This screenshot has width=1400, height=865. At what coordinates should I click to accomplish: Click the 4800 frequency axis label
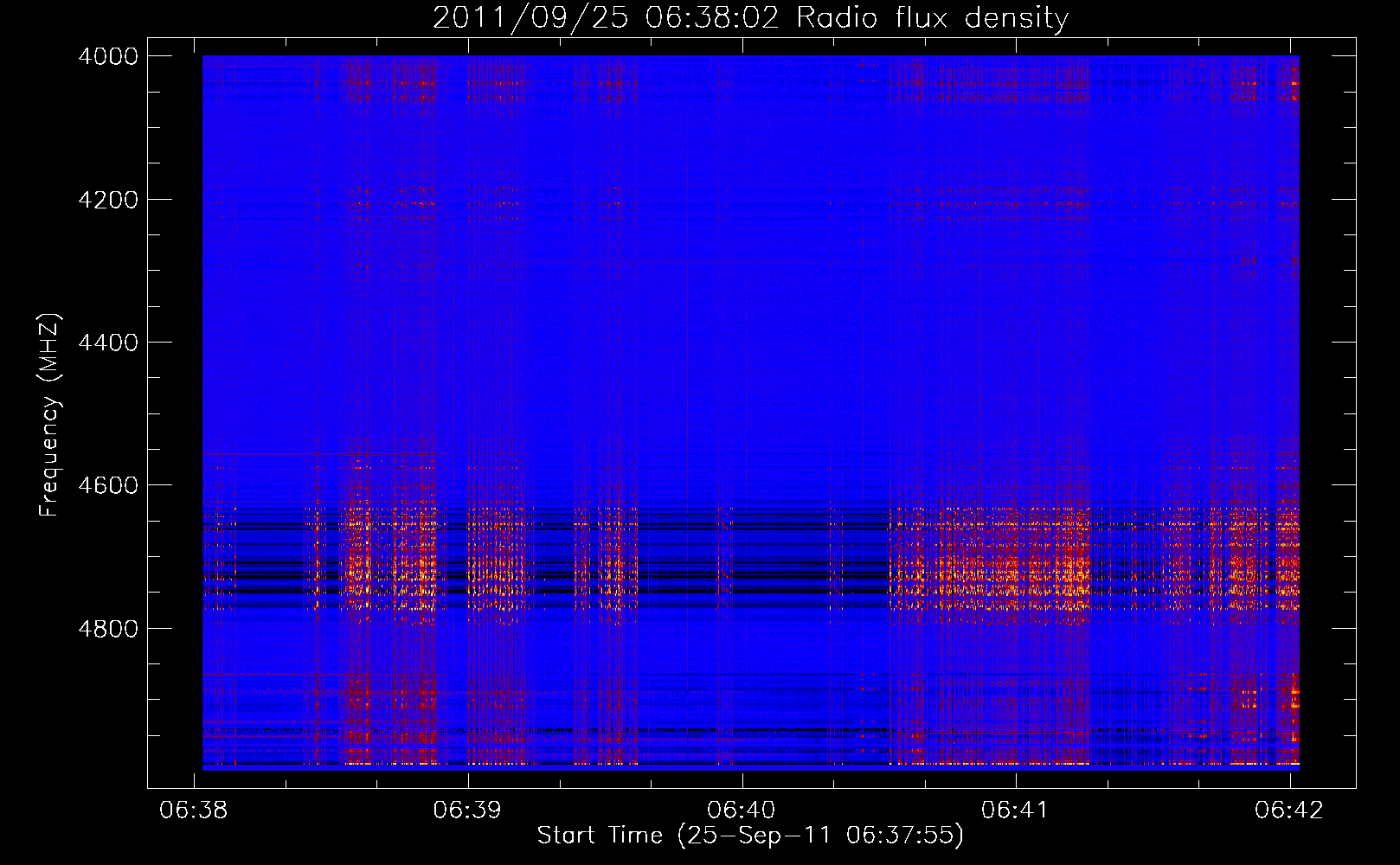click(x=108, y=628)
